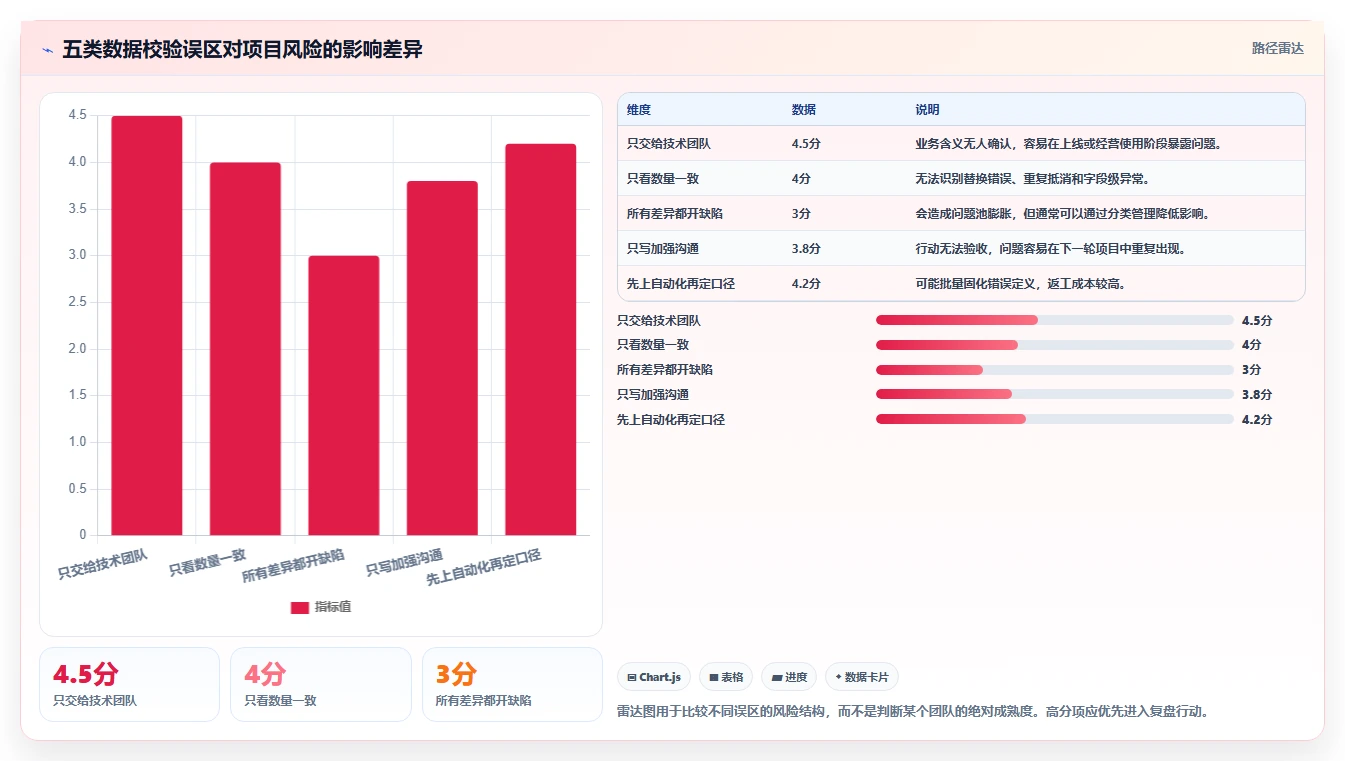Click the 3.8分 value beside its progress bar

1257,395
